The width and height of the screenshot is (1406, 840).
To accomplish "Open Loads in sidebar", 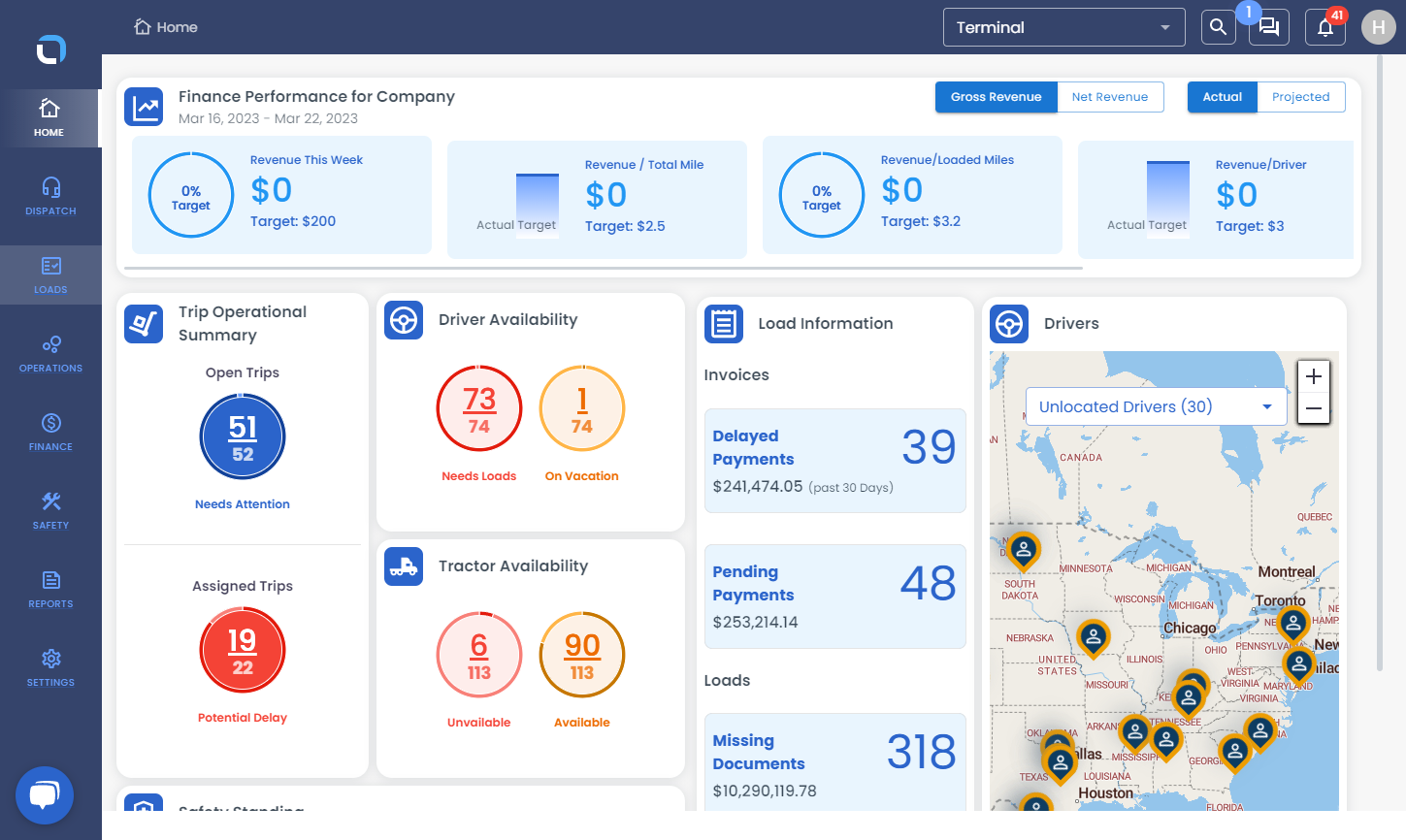I will (50, 275).
